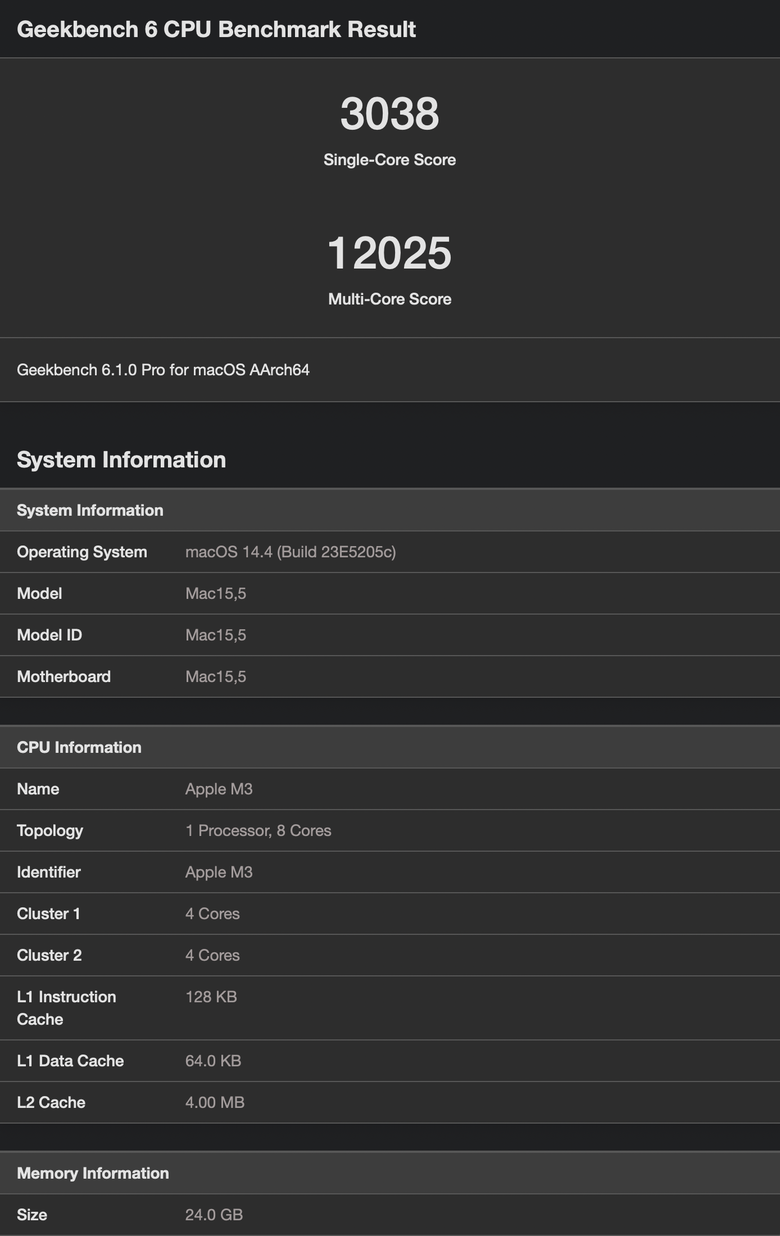Image resolution: width=780 pixels, height=1236 pixels.
Task: Click the Multi-Core Score label
Action: (390, 299)
